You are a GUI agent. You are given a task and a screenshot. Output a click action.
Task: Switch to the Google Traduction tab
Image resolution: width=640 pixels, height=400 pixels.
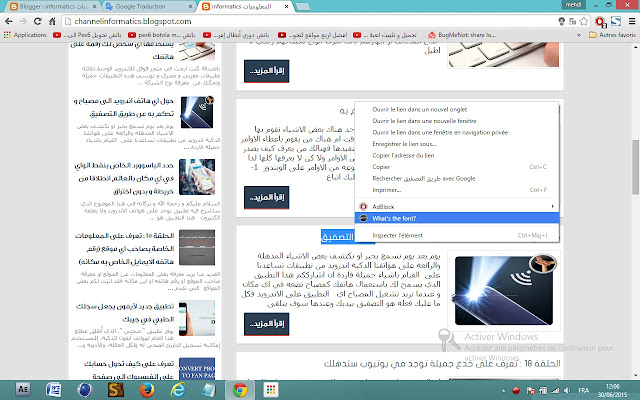pyautogui.click(x=149, y=7)
